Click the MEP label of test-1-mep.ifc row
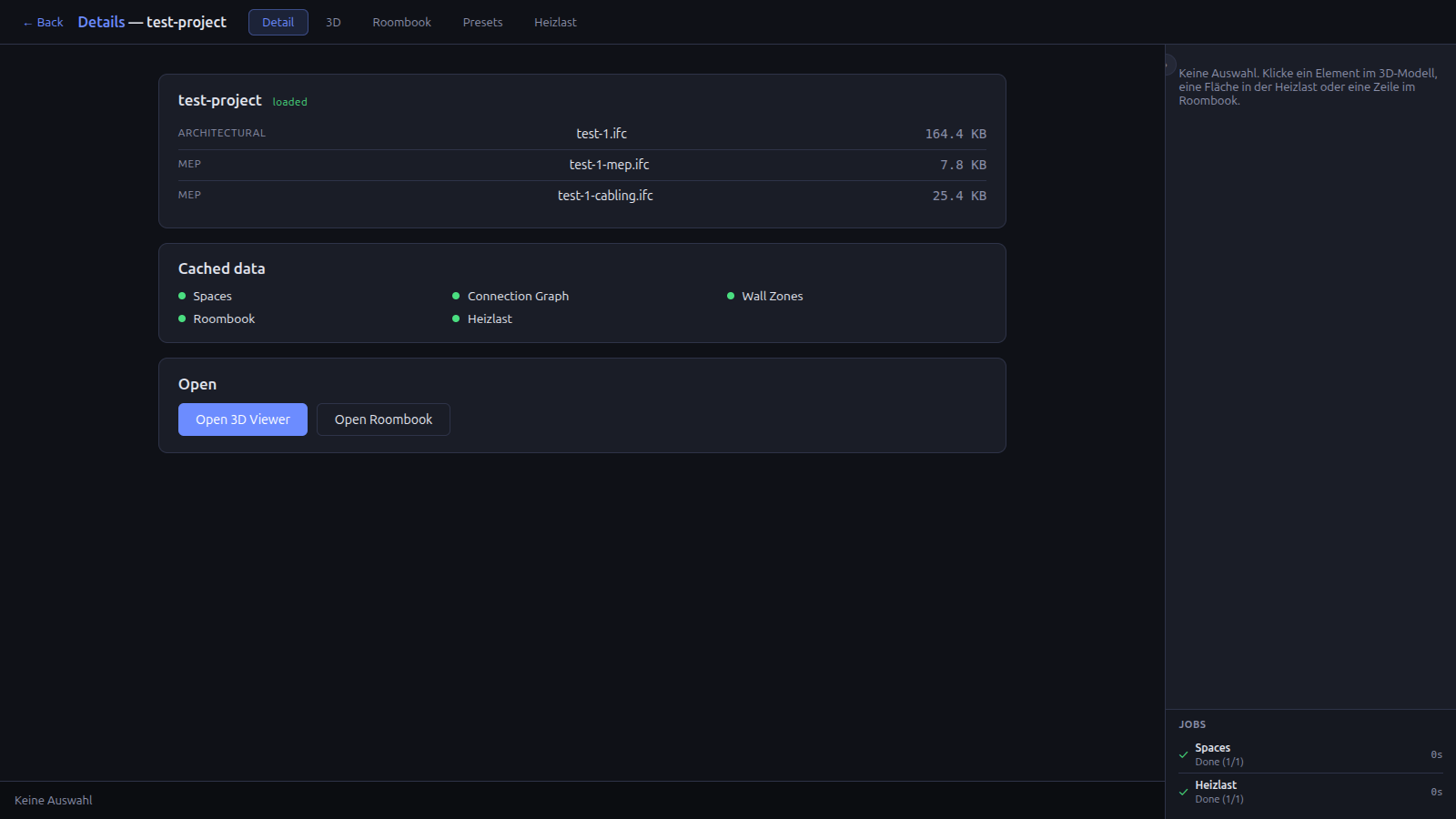 coord(189,164)
